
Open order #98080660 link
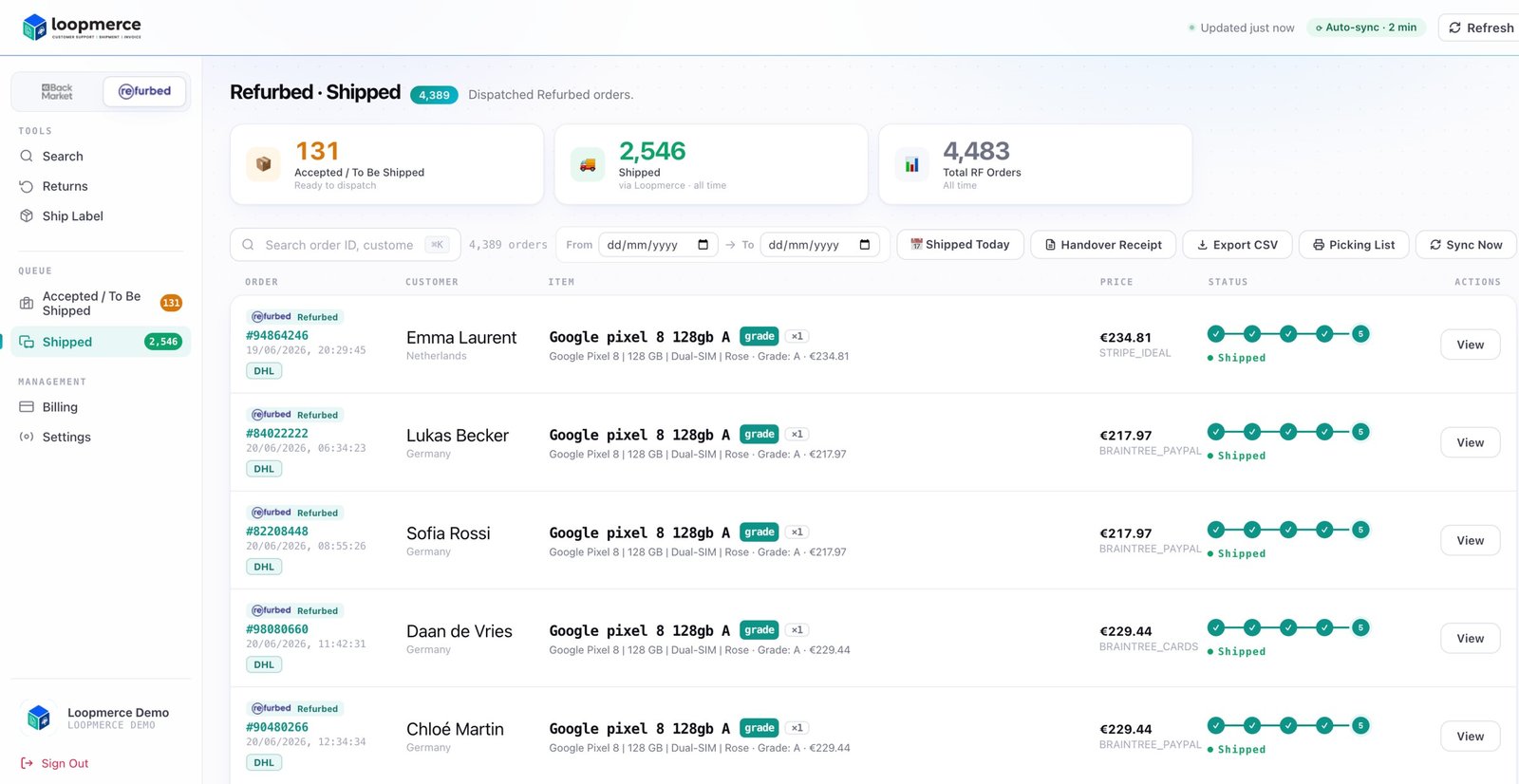pos(277,628)
